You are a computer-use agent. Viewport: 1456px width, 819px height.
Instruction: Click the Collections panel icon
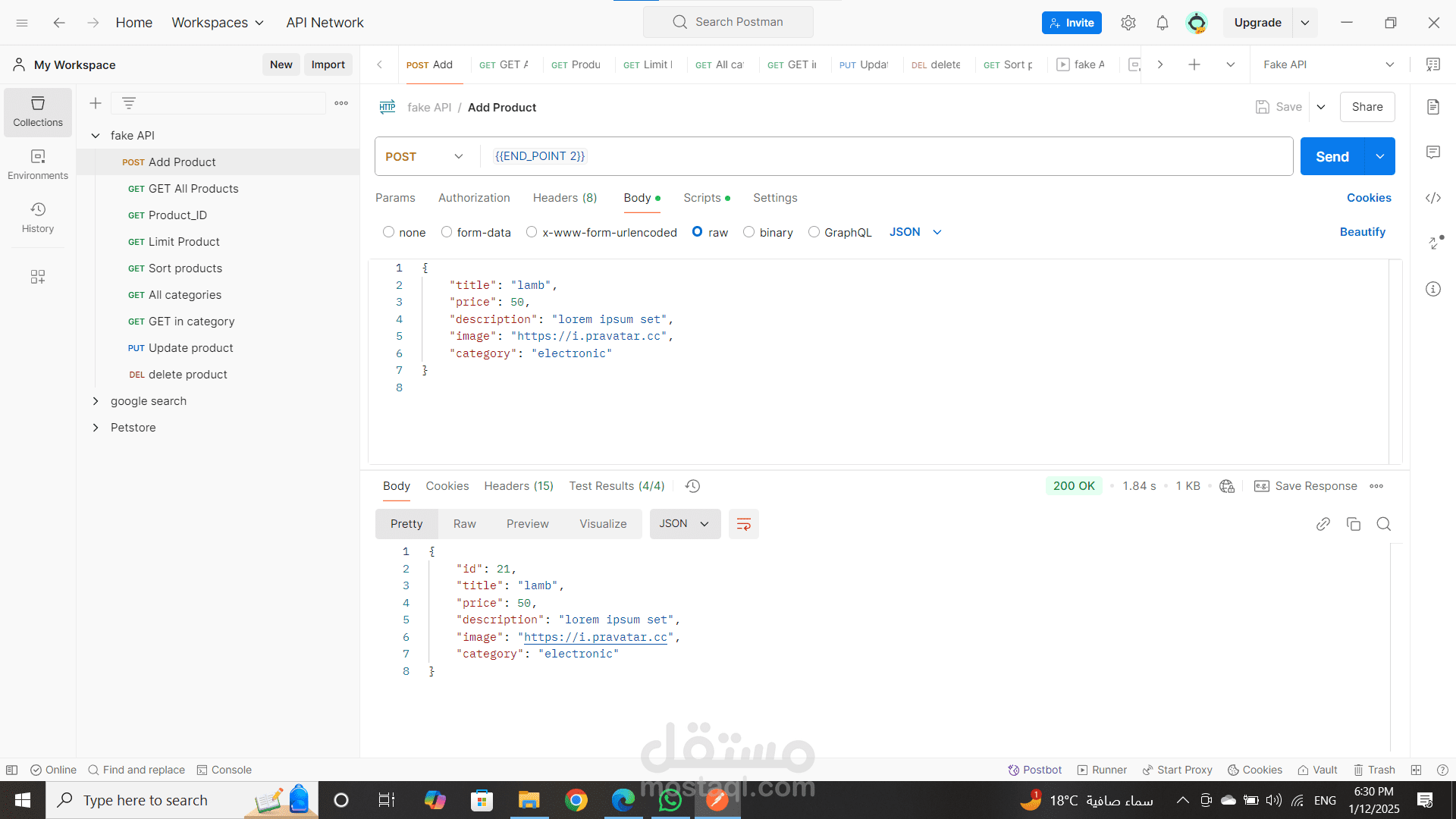pyautogui.click(x=38, y=112)
